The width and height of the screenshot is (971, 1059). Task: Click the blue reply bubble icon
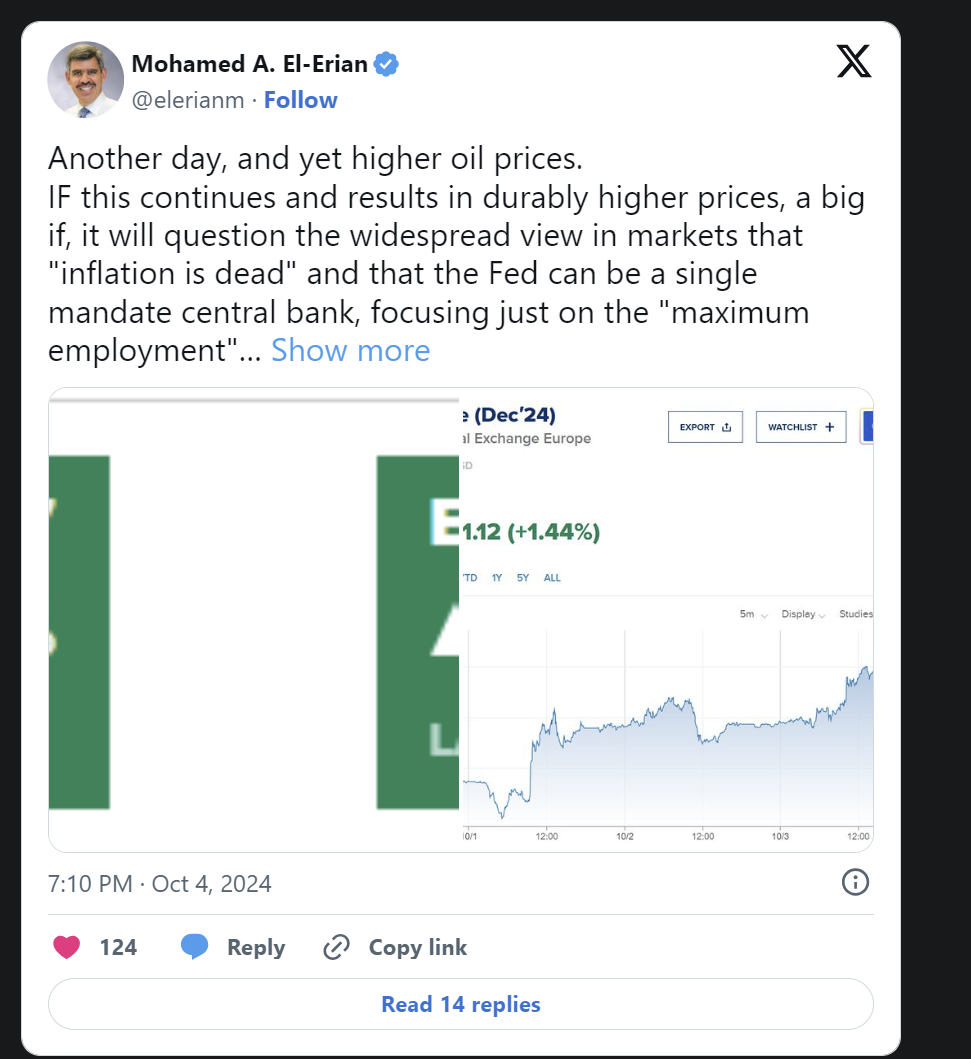point(194,947)
